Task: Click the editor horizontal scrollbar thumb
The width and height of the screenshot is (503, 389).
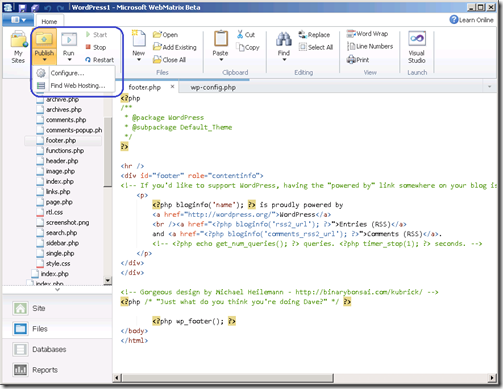Action: pos(228,378)
